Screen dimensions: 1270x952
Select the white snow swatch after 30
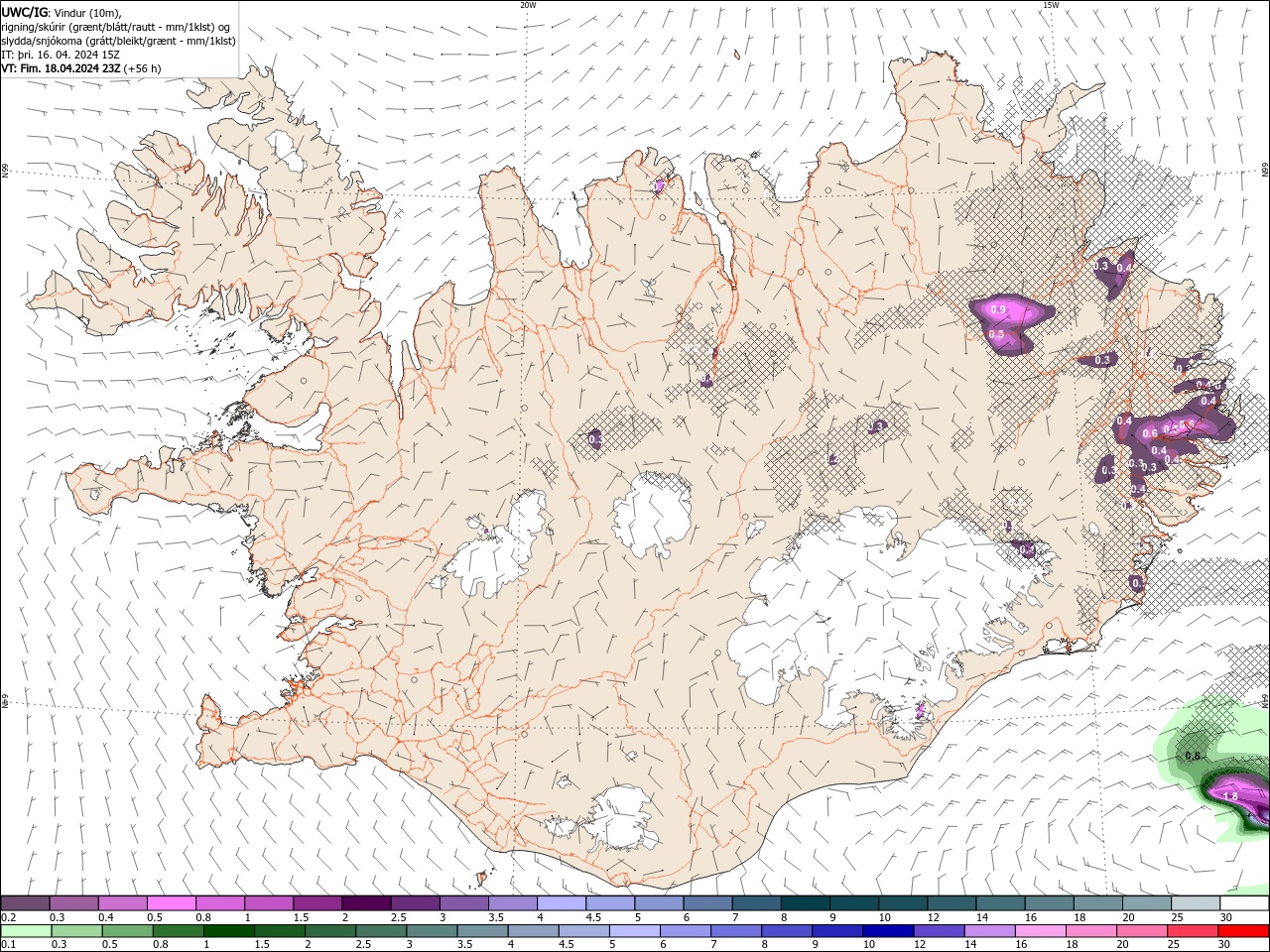[1244, 903]
